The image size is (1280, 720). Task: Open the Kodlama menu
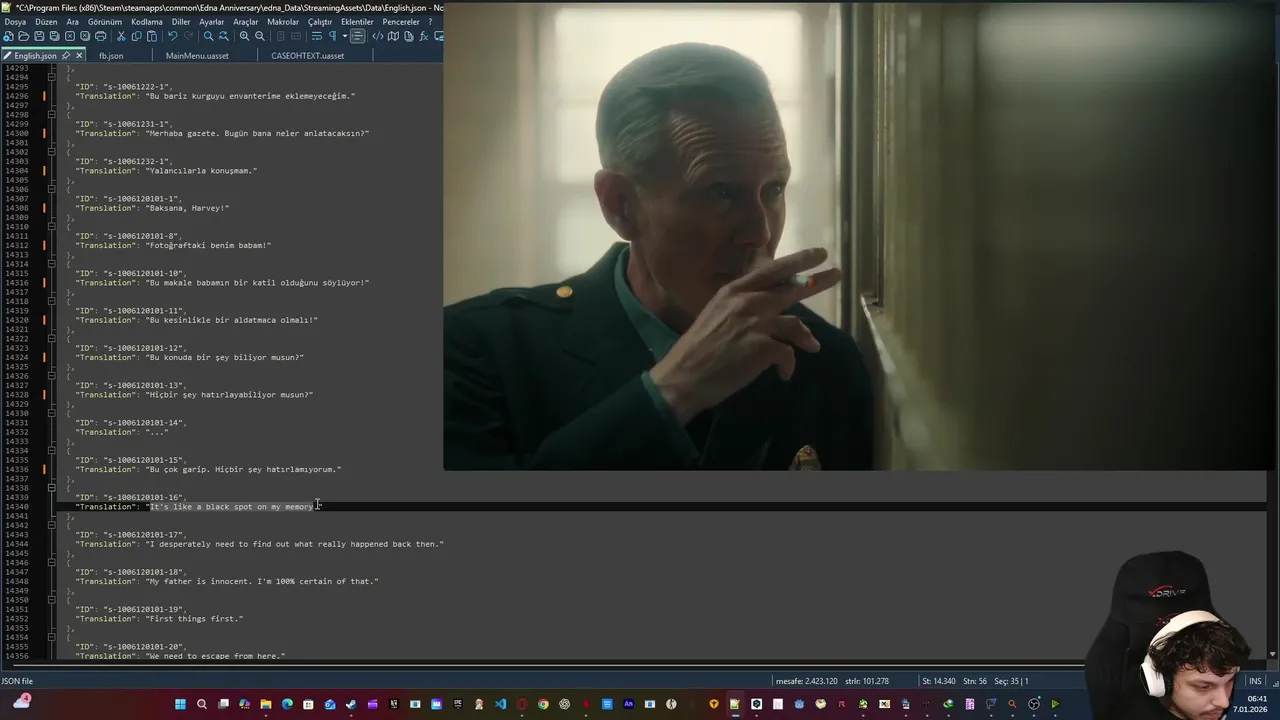pos(146,22)
